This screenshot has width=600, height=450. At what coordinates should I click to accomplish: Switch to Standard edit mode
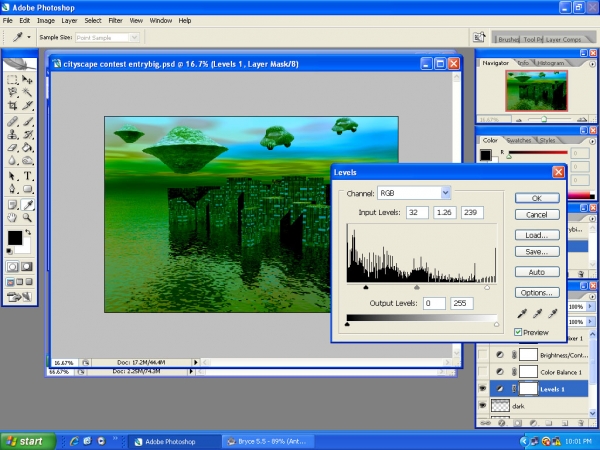click(12, 266)
